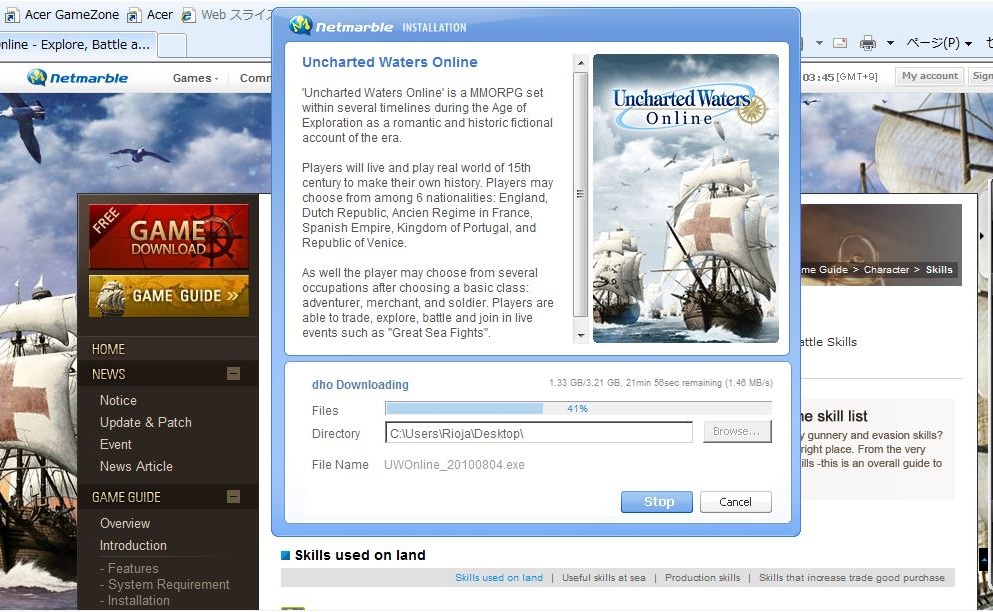993x612 pixels.
Task: Click the Uncharted Waters Online heading
Action: 389,62
